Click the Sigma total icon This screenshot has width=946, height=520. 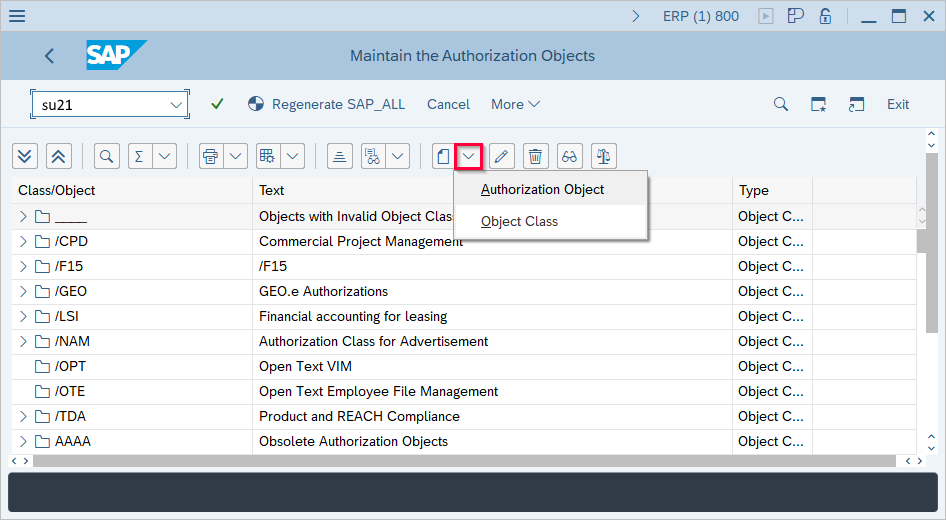139,156
